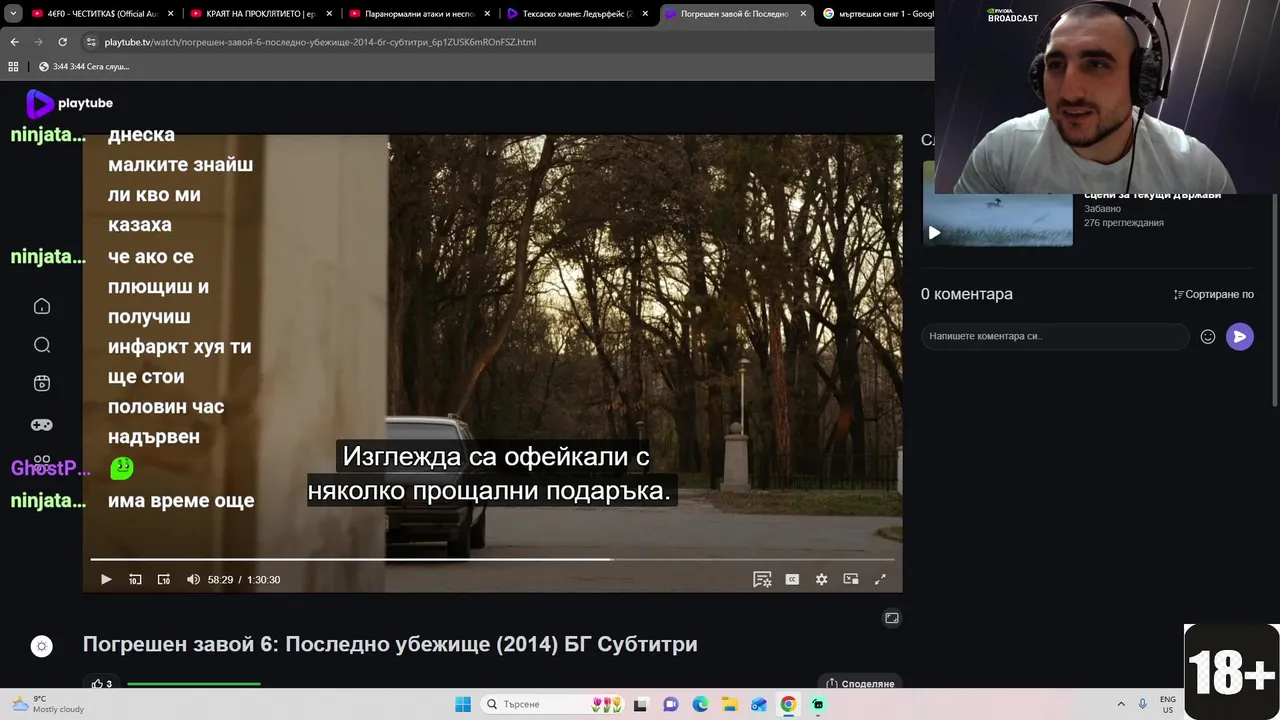The width and height of the screenshot is (1280, 720).
Task: Switch to 4€F0 - ЧЕСТИТКА$ tab
Action: point(103,14)
